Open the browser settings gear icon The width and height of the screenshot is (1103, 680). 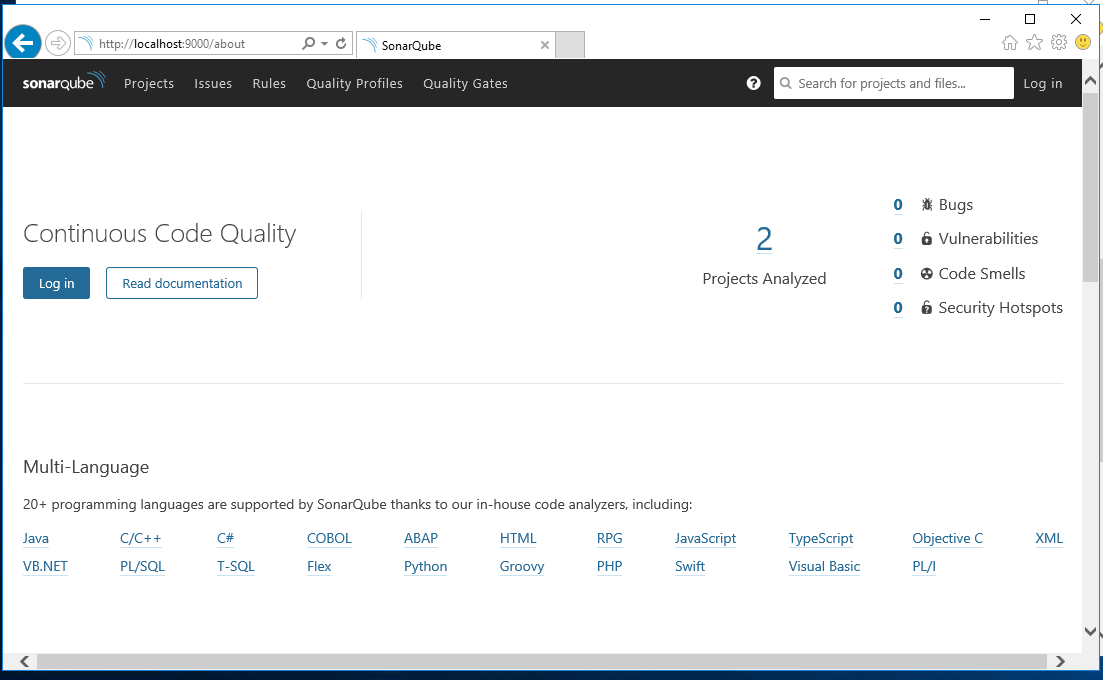pyautogui.click(x=1059, y=42)
